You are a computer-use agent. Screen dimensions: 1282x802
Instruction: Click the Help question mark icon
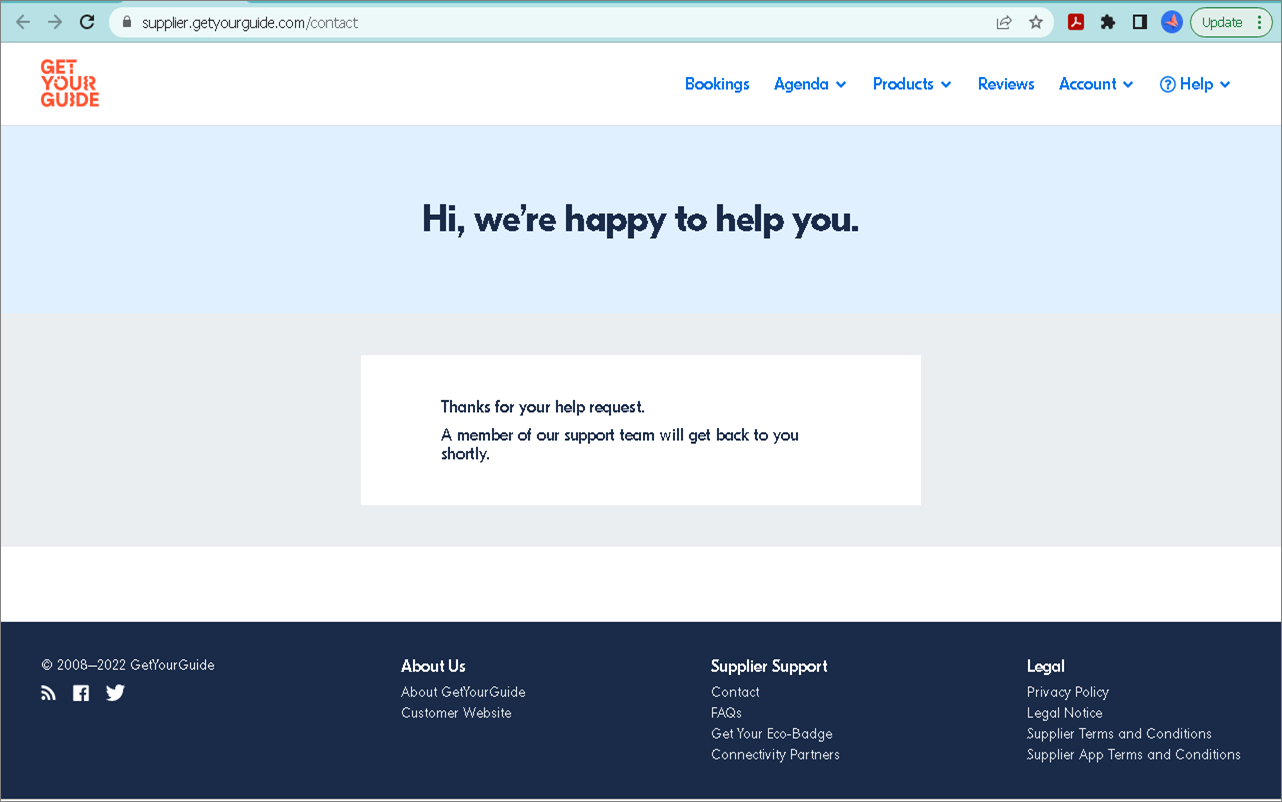1167,84
